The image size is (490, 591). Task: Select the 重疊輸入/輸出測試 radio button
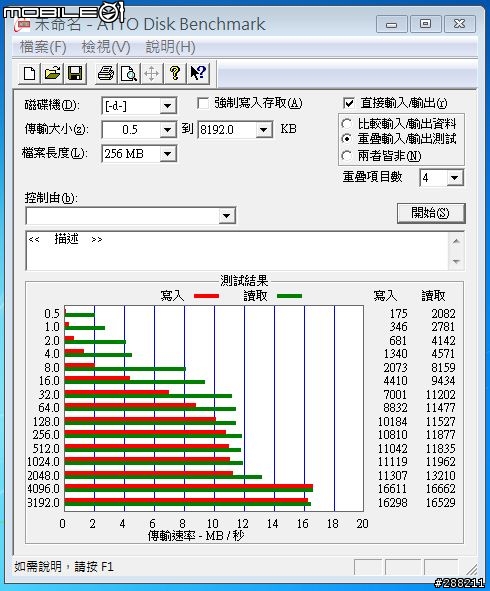[x=346, y=139]
